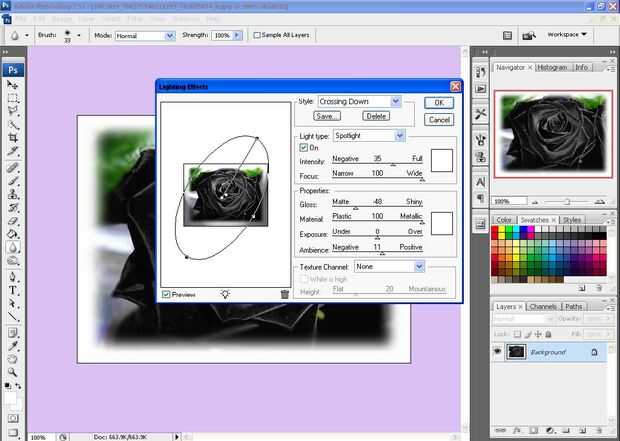
Task: Hide the Background layer eye icon
Action: pos(497,351)
